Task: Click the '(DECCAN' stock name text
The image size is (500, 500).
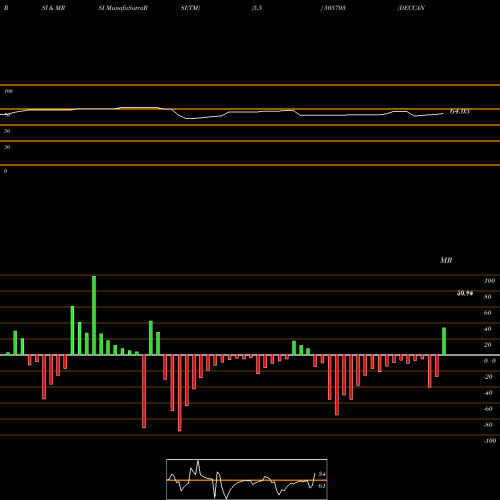Action: pyautogui.click(x=411, y=8)
